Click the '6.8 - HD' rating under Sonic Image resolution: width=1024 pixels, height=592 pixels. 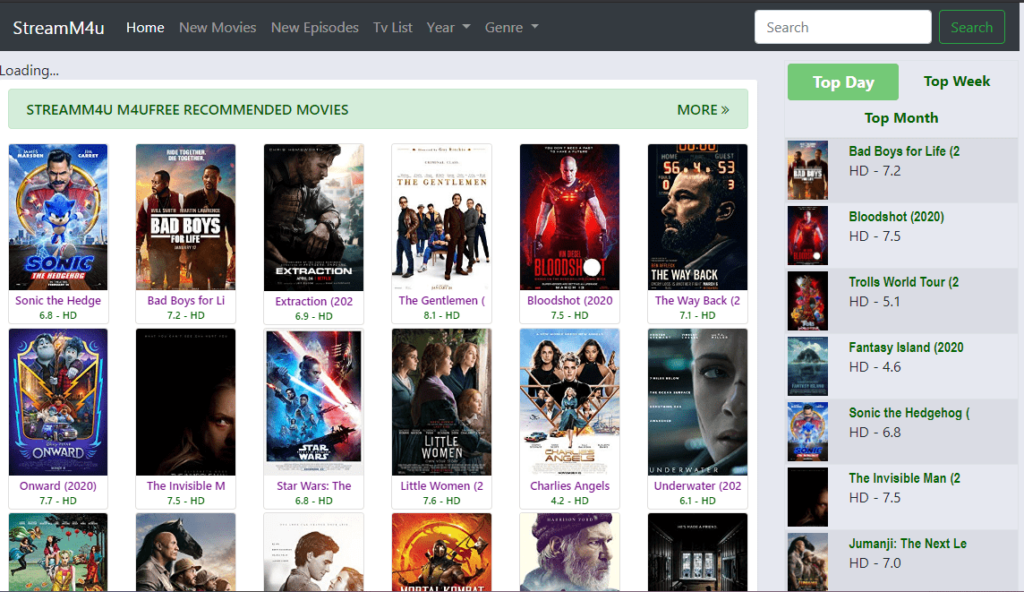[58, 316]
